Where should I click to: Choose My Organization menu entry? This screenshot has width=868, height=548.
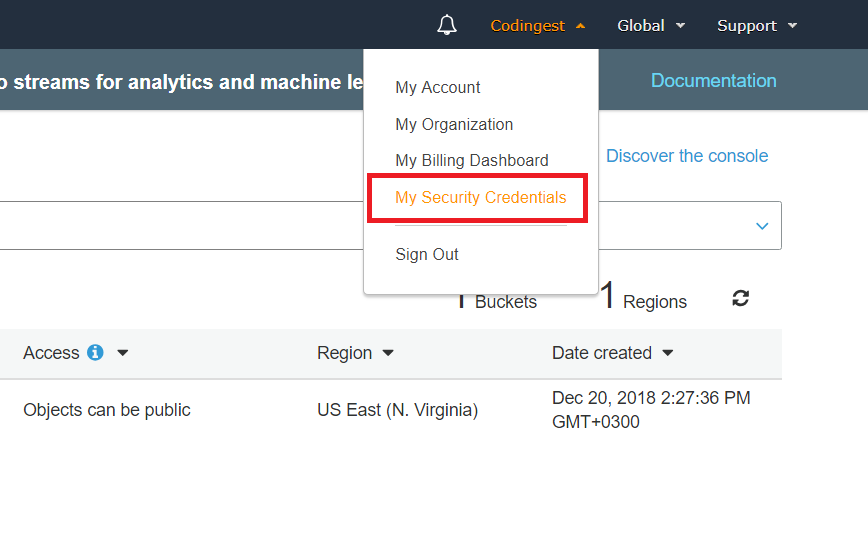pyautogui.click(x=454, y=125)
